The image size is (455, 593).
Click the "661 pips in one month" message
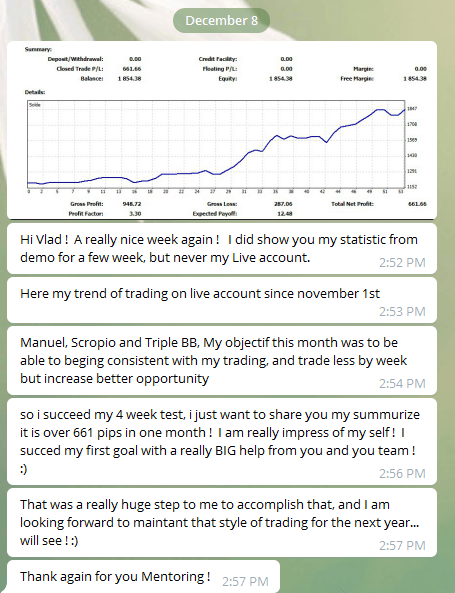click(x=222, y=441)
